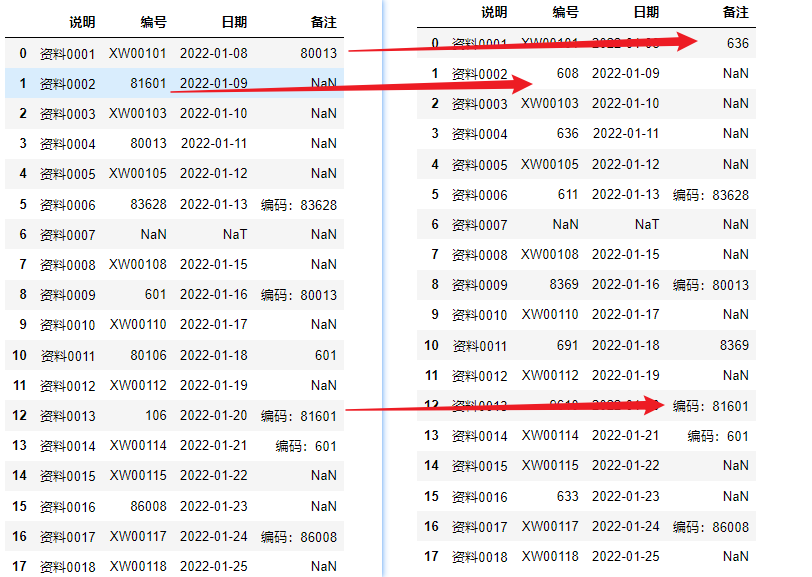
Task: Select 资料0007 in the left table
Action: 68,235
